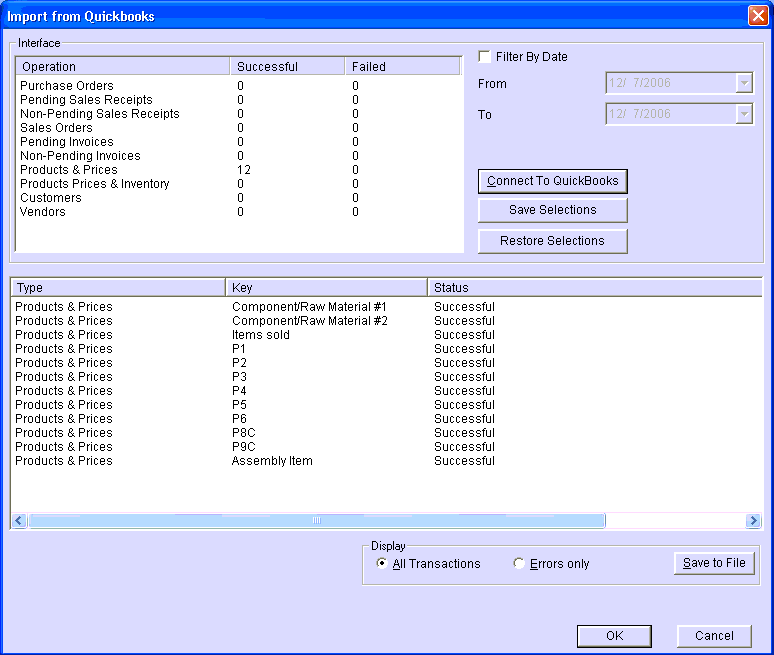
Task: Click the successful count 12 value
Action: pos(244,170)
